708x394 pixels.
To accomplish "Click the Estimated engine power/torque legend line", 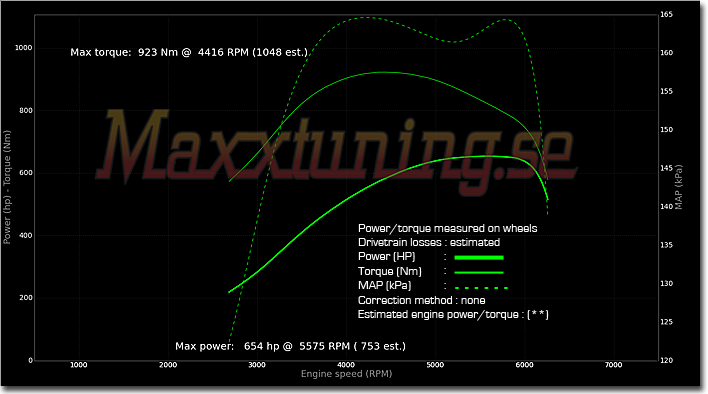I will click(x=453, y=315).
